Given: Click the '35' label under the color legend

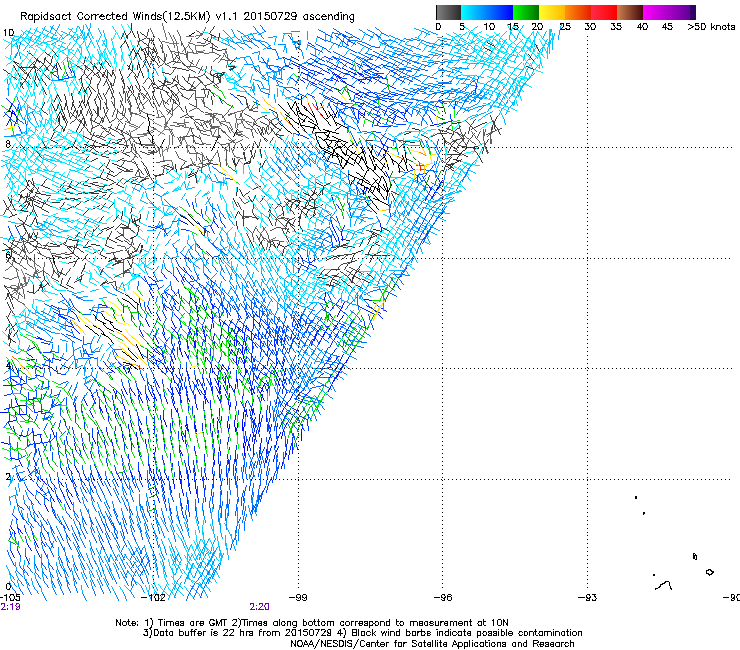Looking at the screenshot, I should 616,27.
